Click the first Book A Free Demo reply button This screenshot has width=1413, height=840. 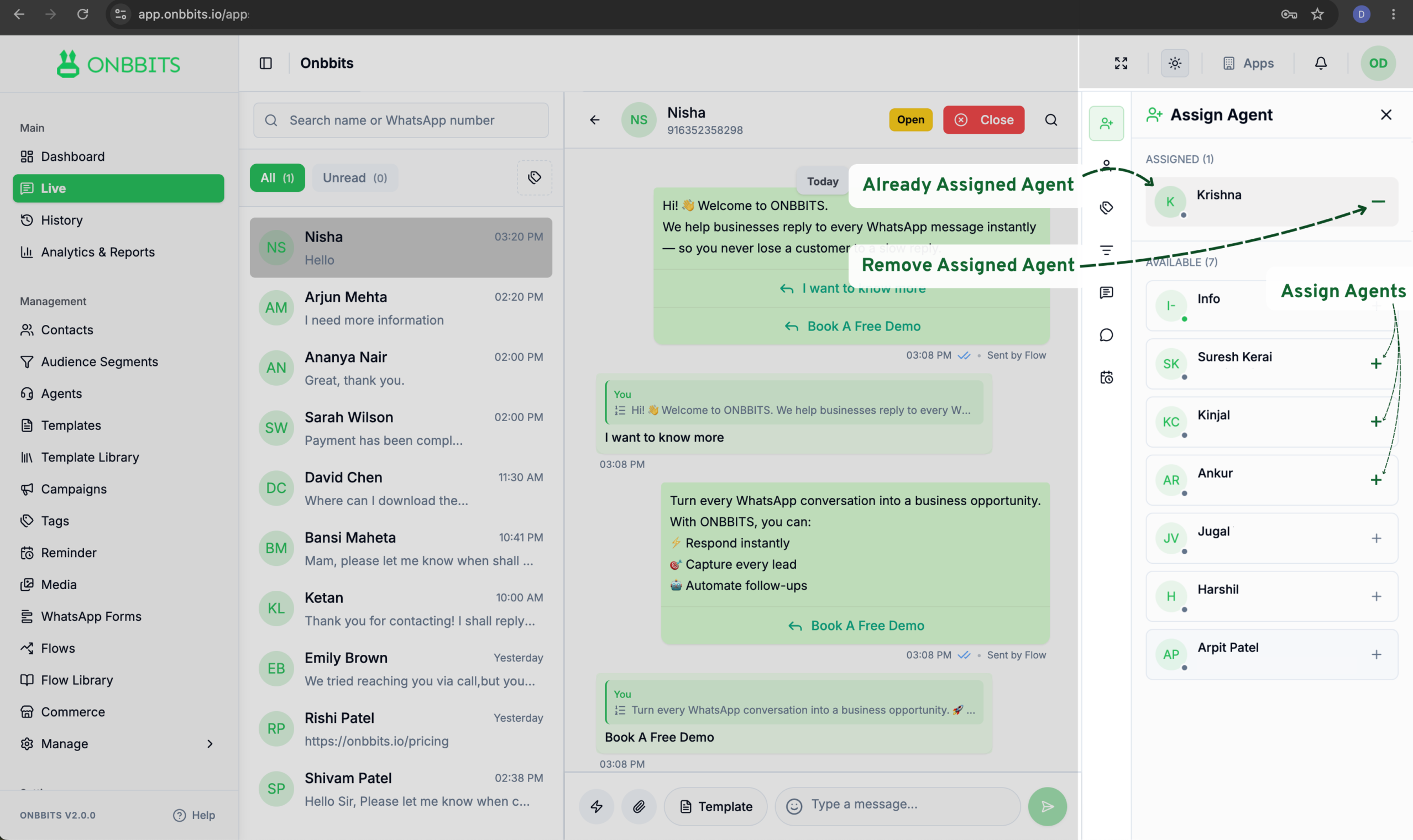[852, 326]
